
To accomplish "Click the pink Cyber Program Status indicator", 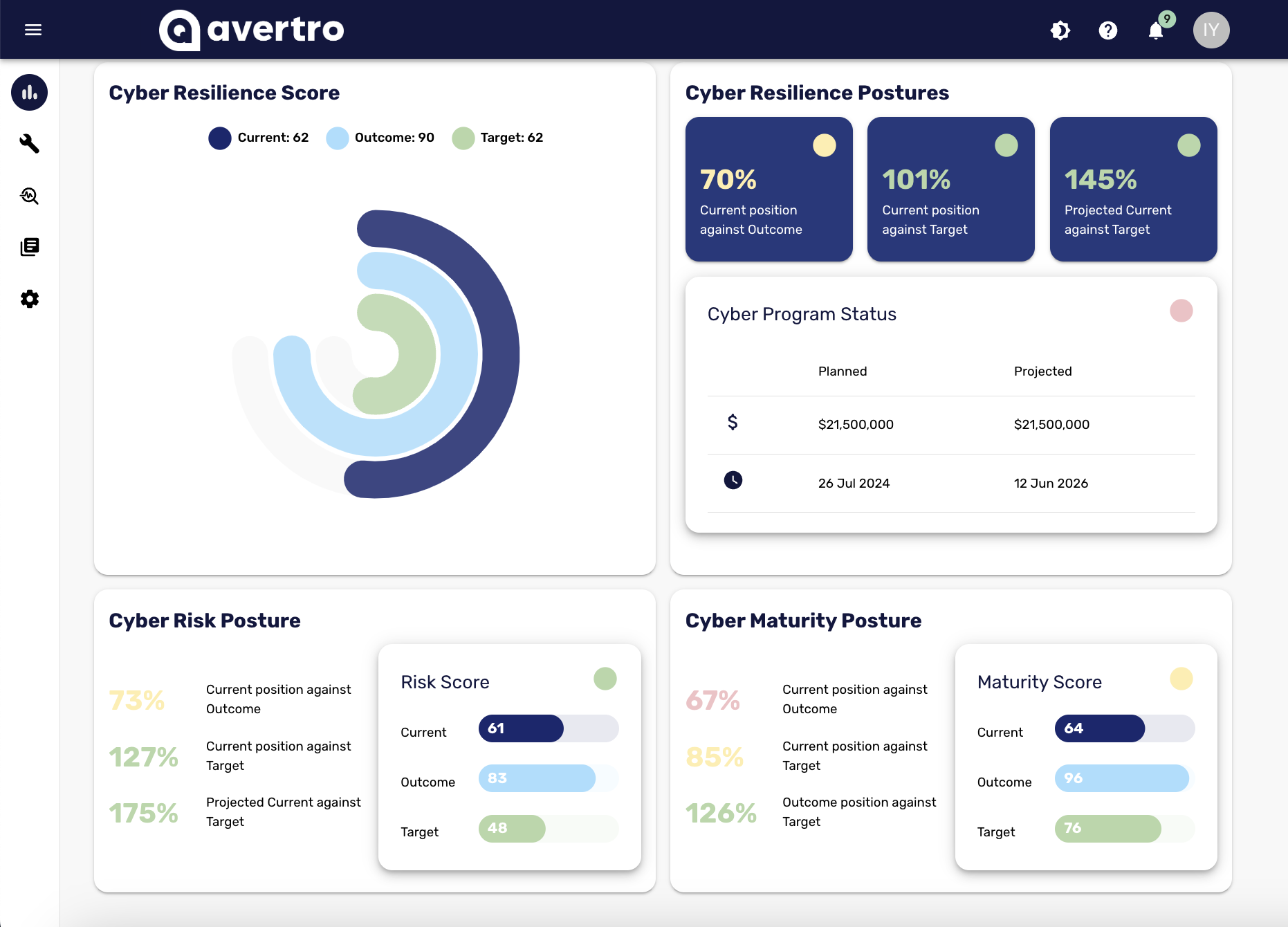I will point(1181,311).
